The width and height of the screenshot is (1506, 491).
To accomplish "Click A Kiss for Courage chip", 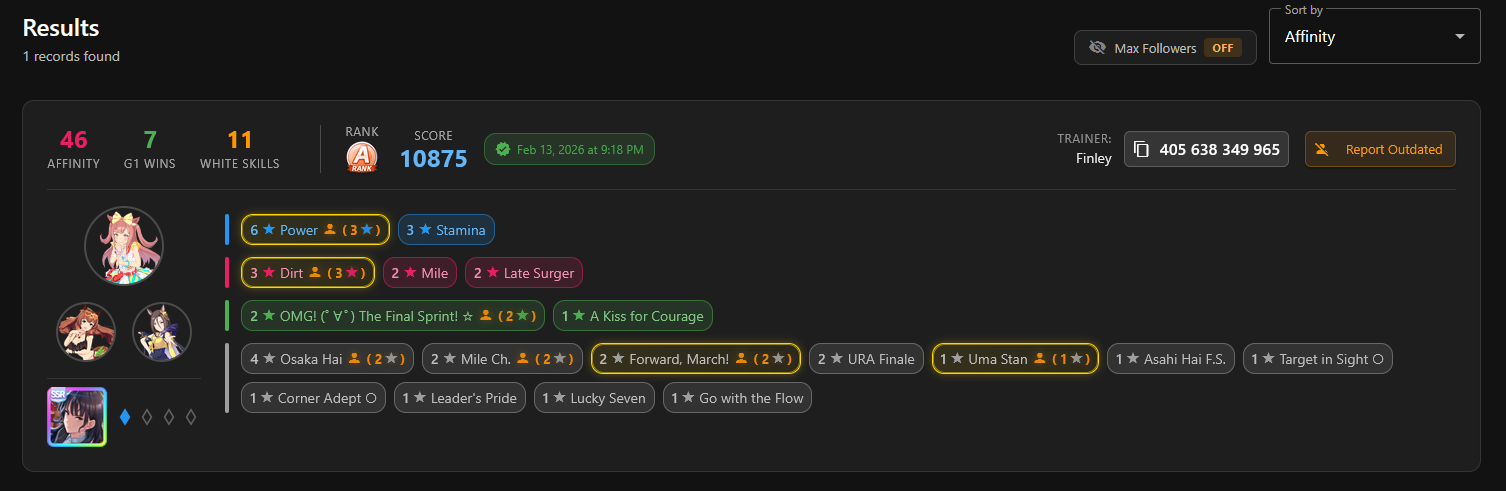I will click(633, 316).
